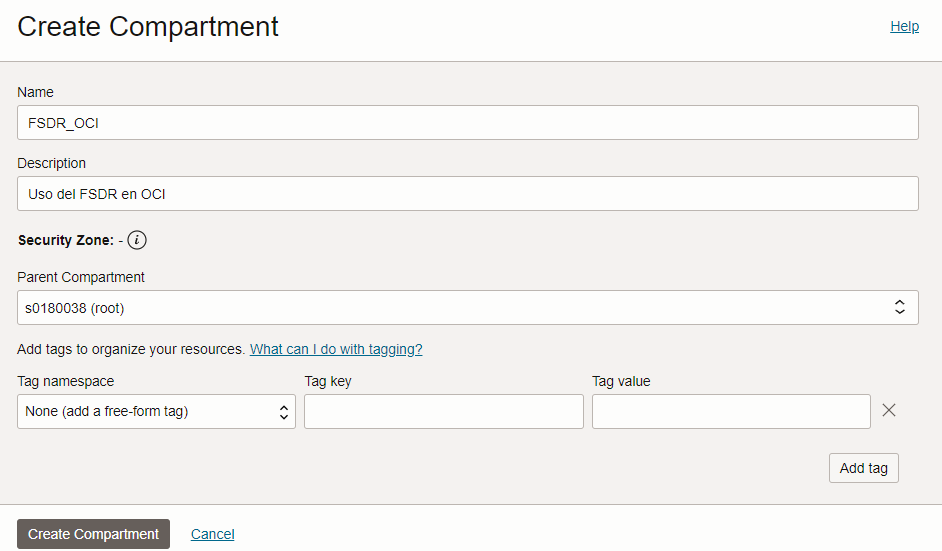Open the Help link
The image size is (942, 551).
904,26
